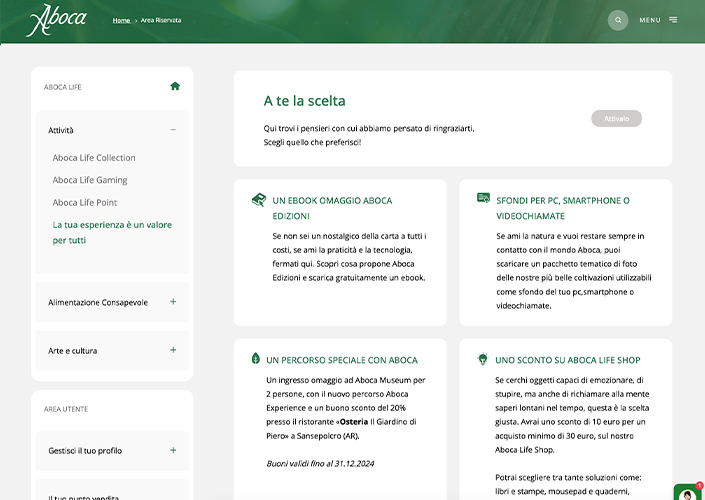Open Uno Sconto su Aboca Life Shop heading

(567, 360)
